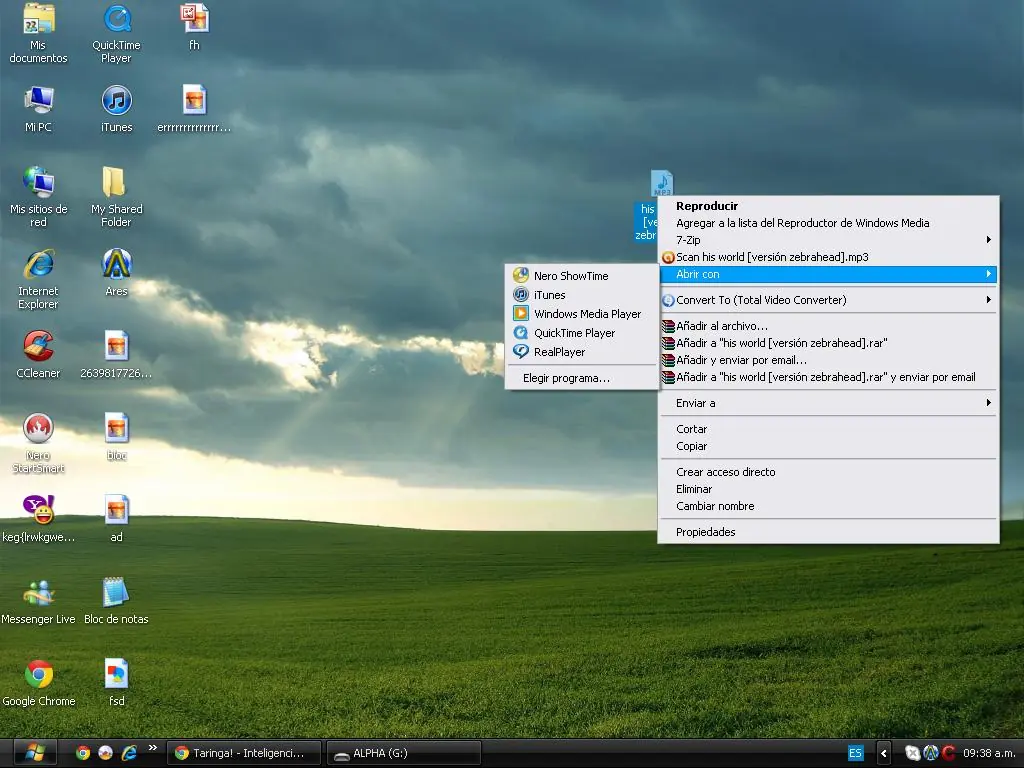Select the ad file icon
The height and width of the screenshot is (768, 1024).
tap(116, 519)
